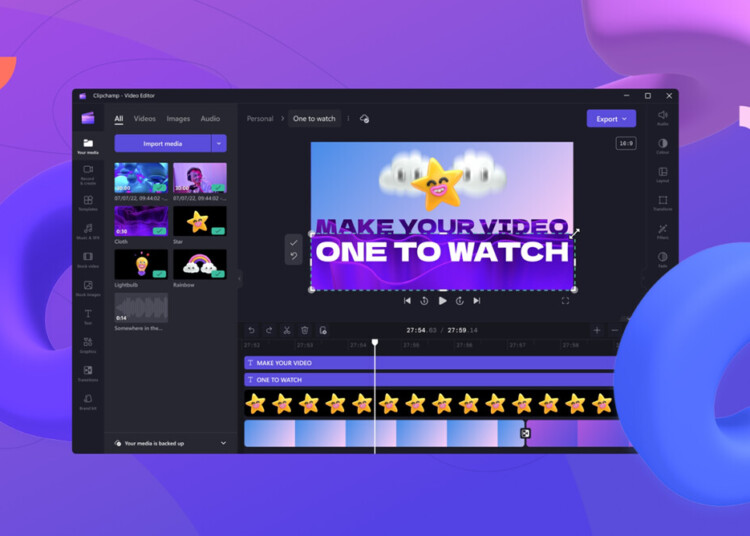Open the Import media dropdown arrow
The image size is (750, 536).
click(x=219, y=143)
